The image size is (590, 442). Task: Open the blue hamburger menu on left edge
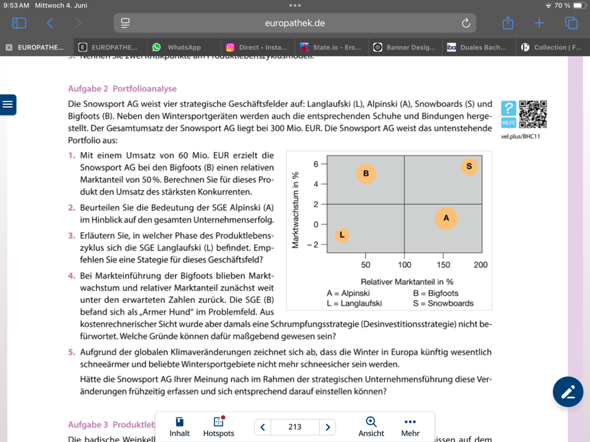[x=8, y=105]
